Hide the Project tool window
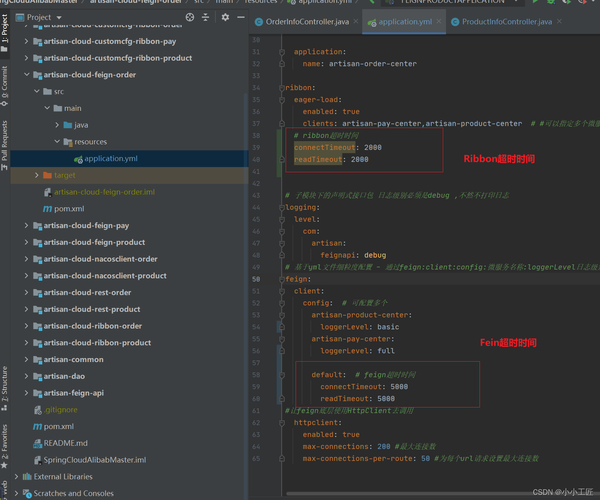The width and height of the screenshot is (600, 500). coord(240,18)
